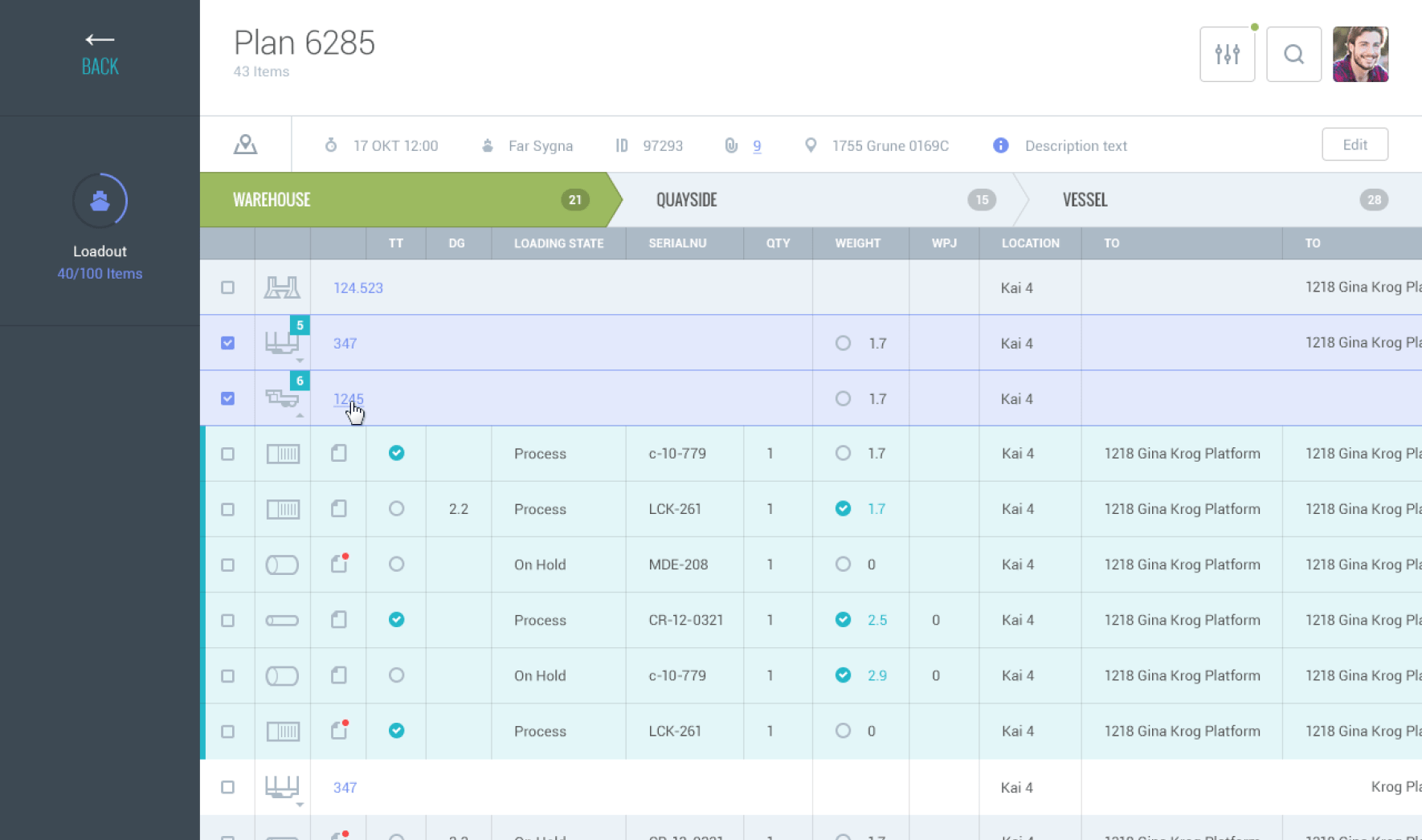The width and height of the screenshot is (1422, 840).
Task: Open the 9 attachments link
Action: tap(757, 146)
